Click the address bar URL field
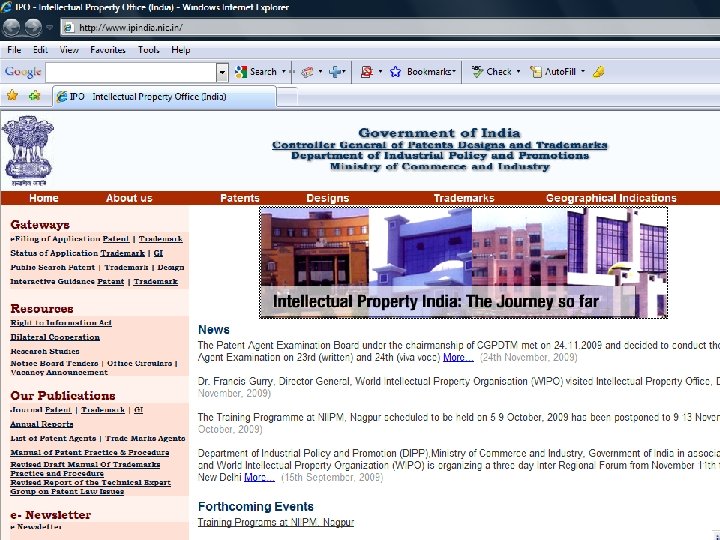The height and width of the screenshot is (540, 720). pos(390,28)
